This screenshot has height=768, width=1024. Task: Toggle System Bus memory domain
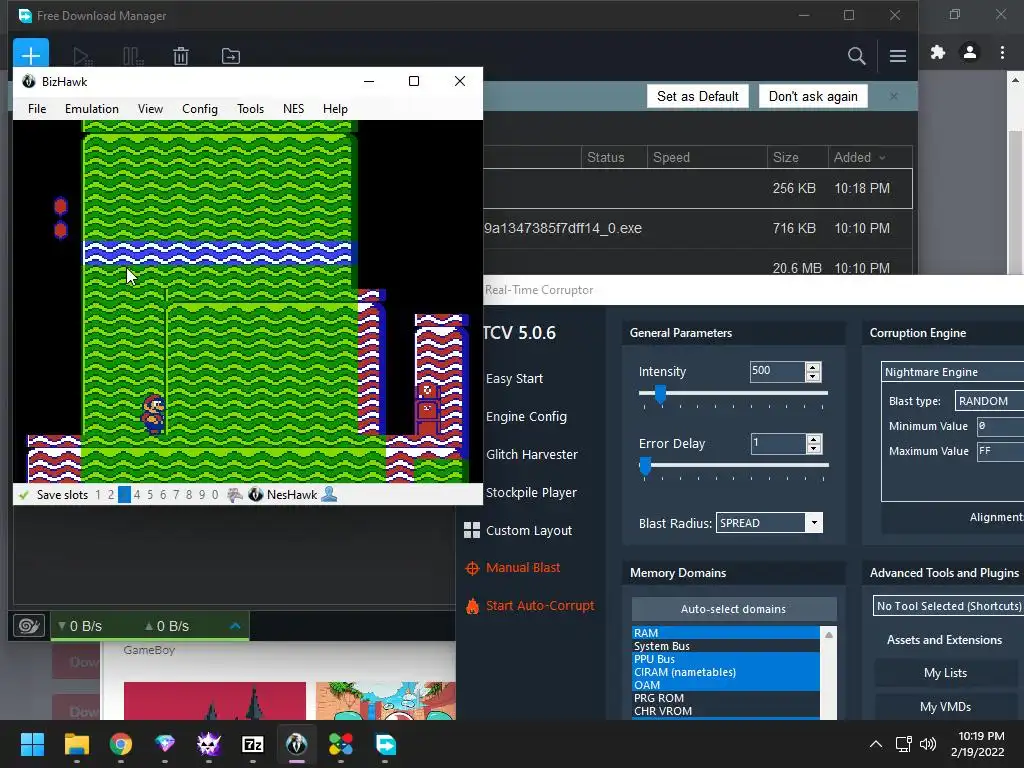(726, 646)
